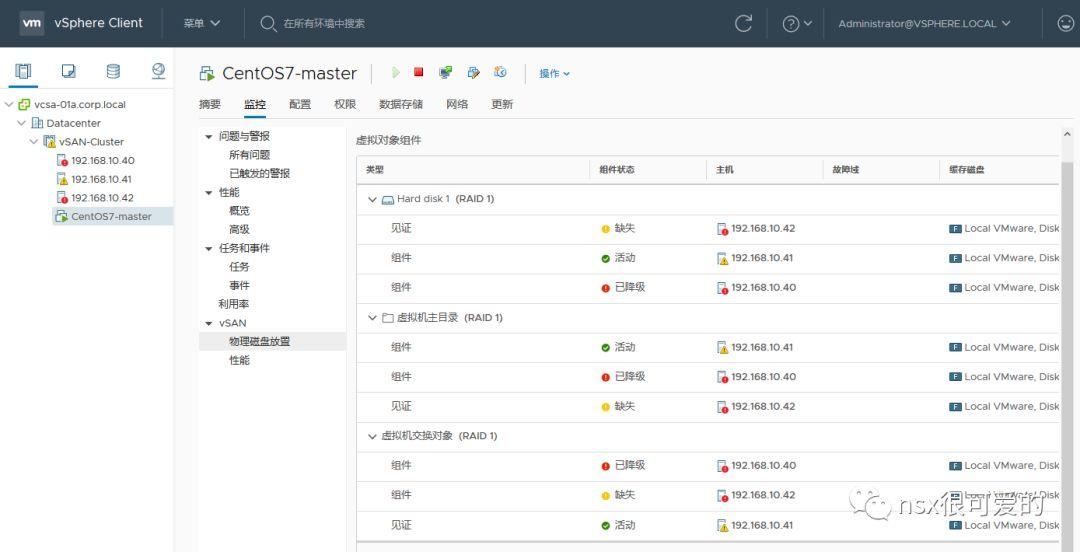Open the Administrator@VSPHERE.LOCAL user menu
Image resolution: width=1080 pixels, height=552 pixels.
[924, 23]
